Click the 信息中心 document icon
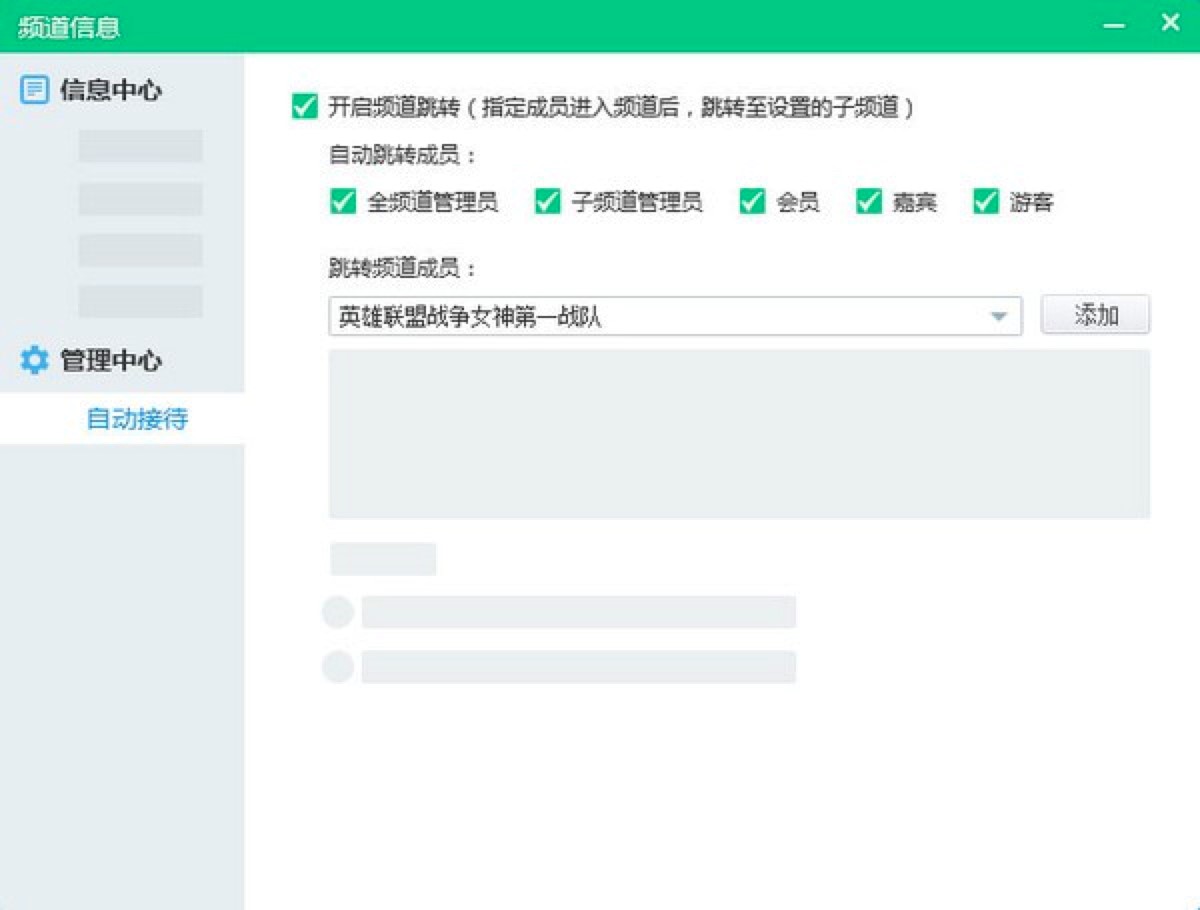 (x=35, y=89)
